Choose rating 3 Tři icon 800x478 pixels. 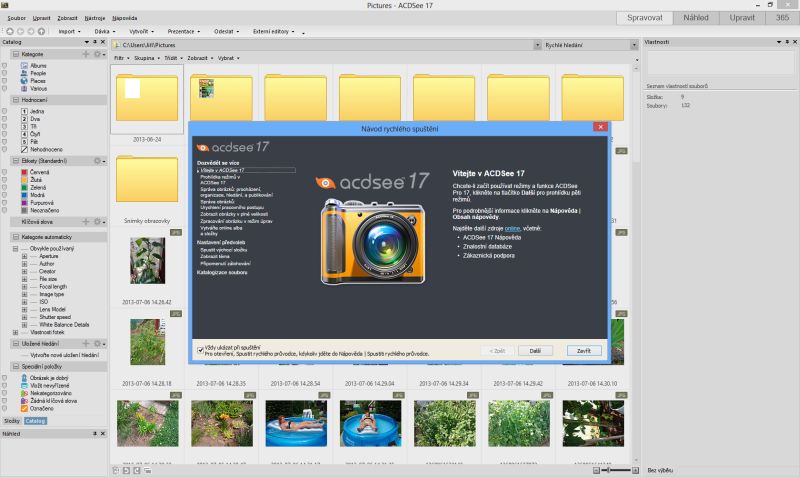coord(24,127)
